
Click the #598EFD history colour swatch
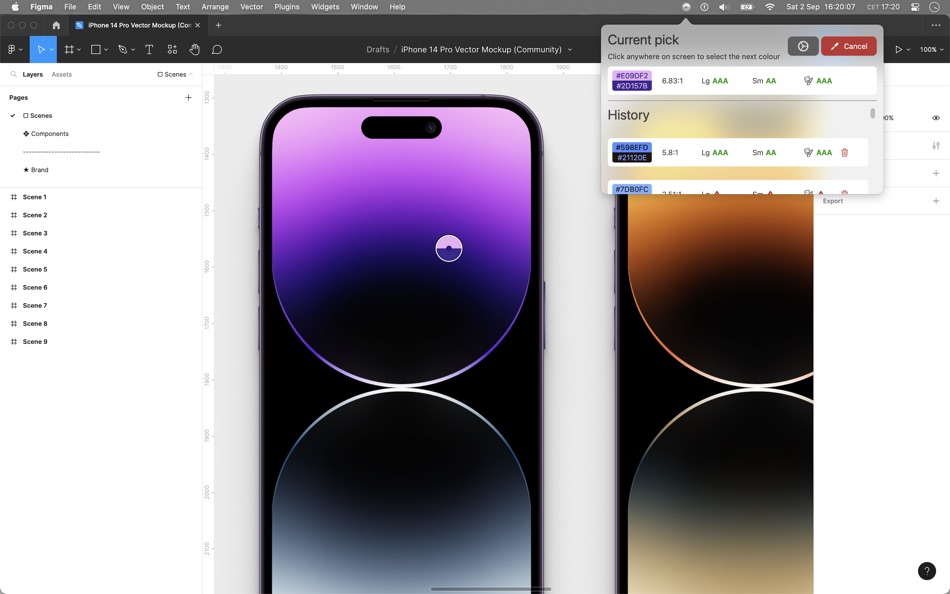click(632, 147)
